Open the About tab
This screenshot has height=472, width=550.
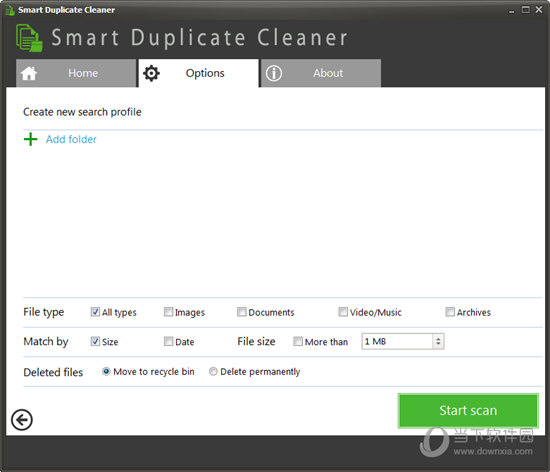point(321,73)
